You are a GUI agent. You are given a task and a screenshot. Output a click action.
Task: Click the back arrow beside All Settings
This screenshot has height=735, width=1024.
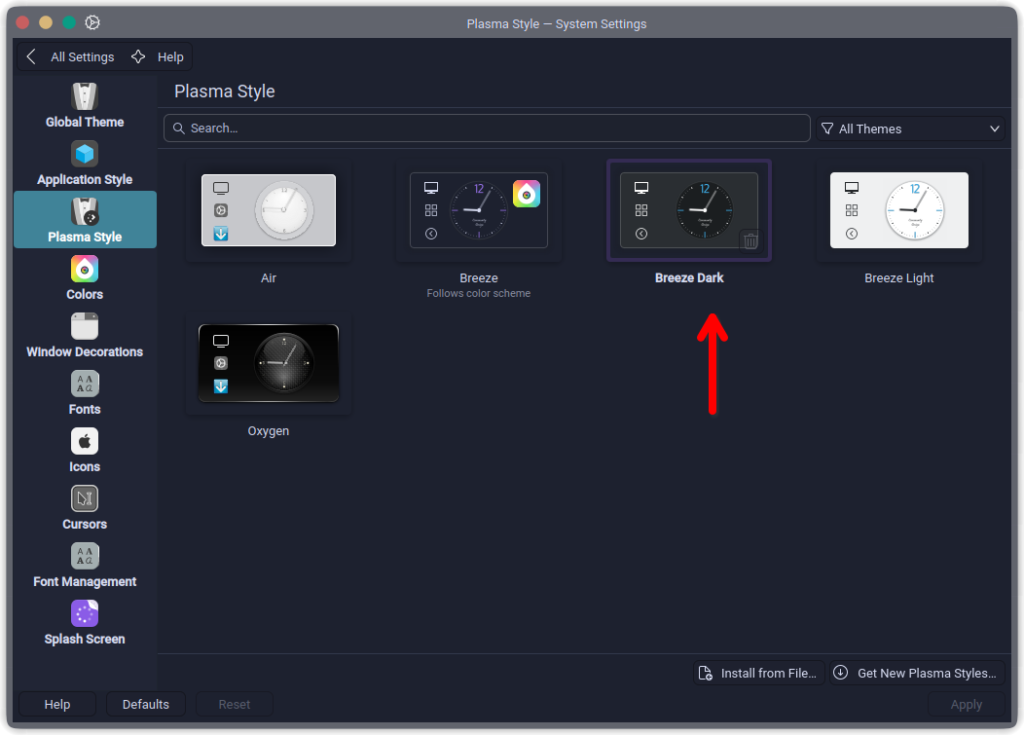pos(31,57)
